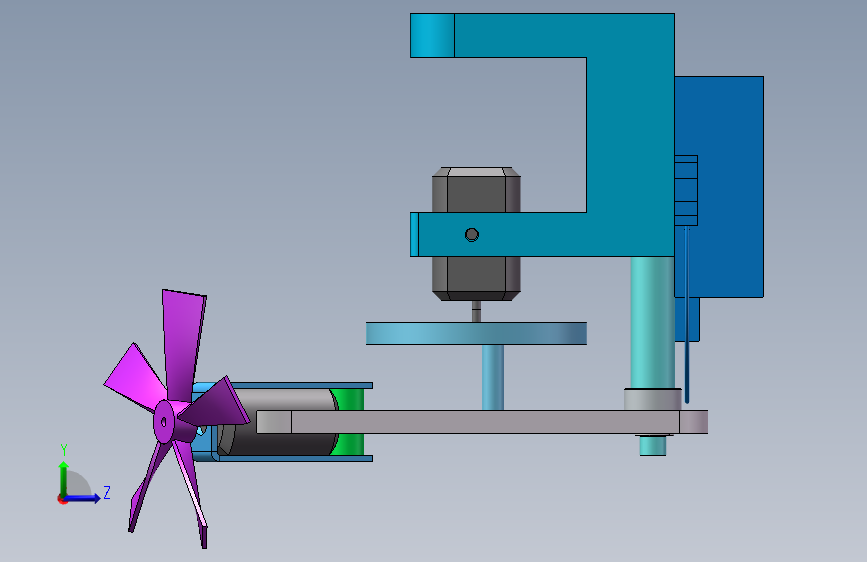867x562 pixels.
Task: Select the small connector block on the back plate
Action: click(x=686, y=191)
